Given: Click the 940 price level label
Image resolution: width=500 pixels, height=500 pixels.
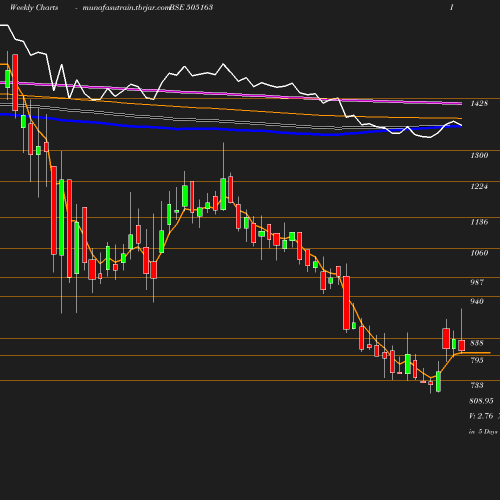Looking at the screenshot, I should [477, 301].
